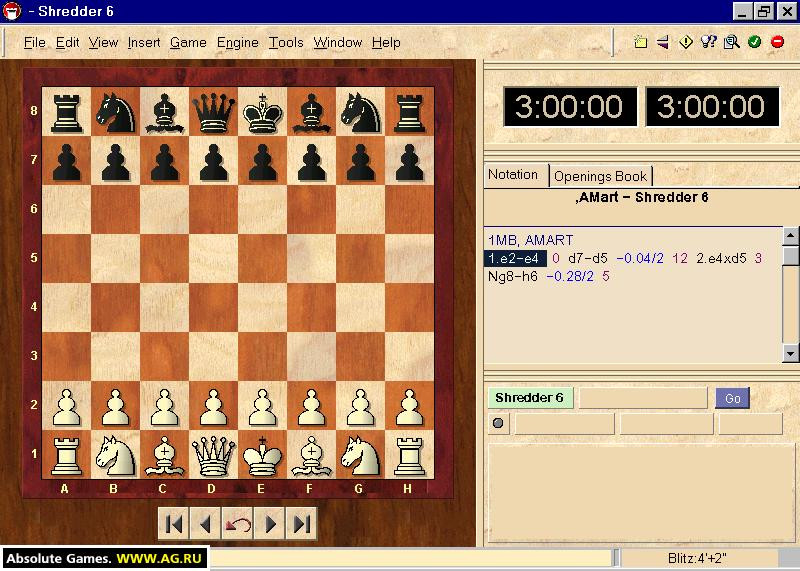Click the Go button
This screenshot has height=571, width=800.
pos(733,398)
